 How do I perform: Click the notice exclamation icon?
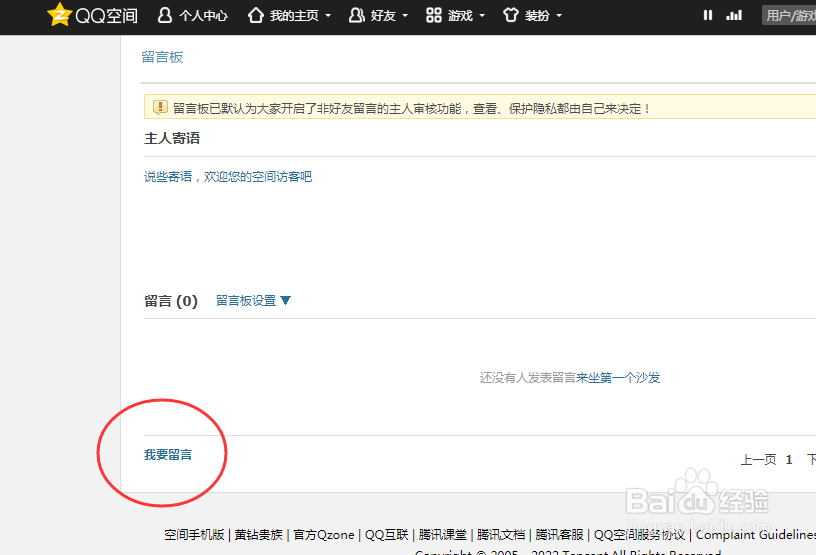coord(160,108)
